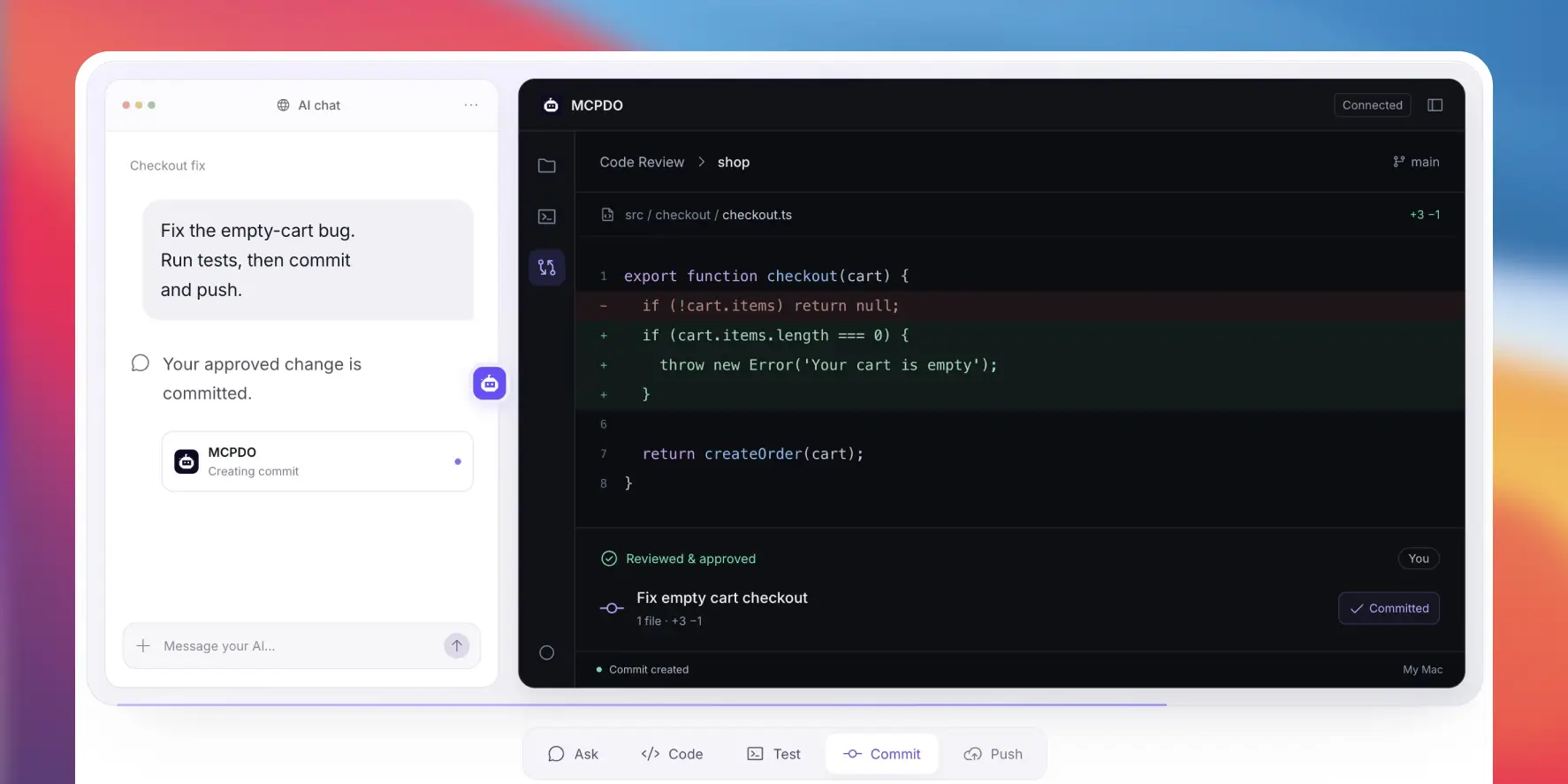Click the breadcrumb chevron after Code Review
The image size is (1568, 784).
[x=702, y=162]
